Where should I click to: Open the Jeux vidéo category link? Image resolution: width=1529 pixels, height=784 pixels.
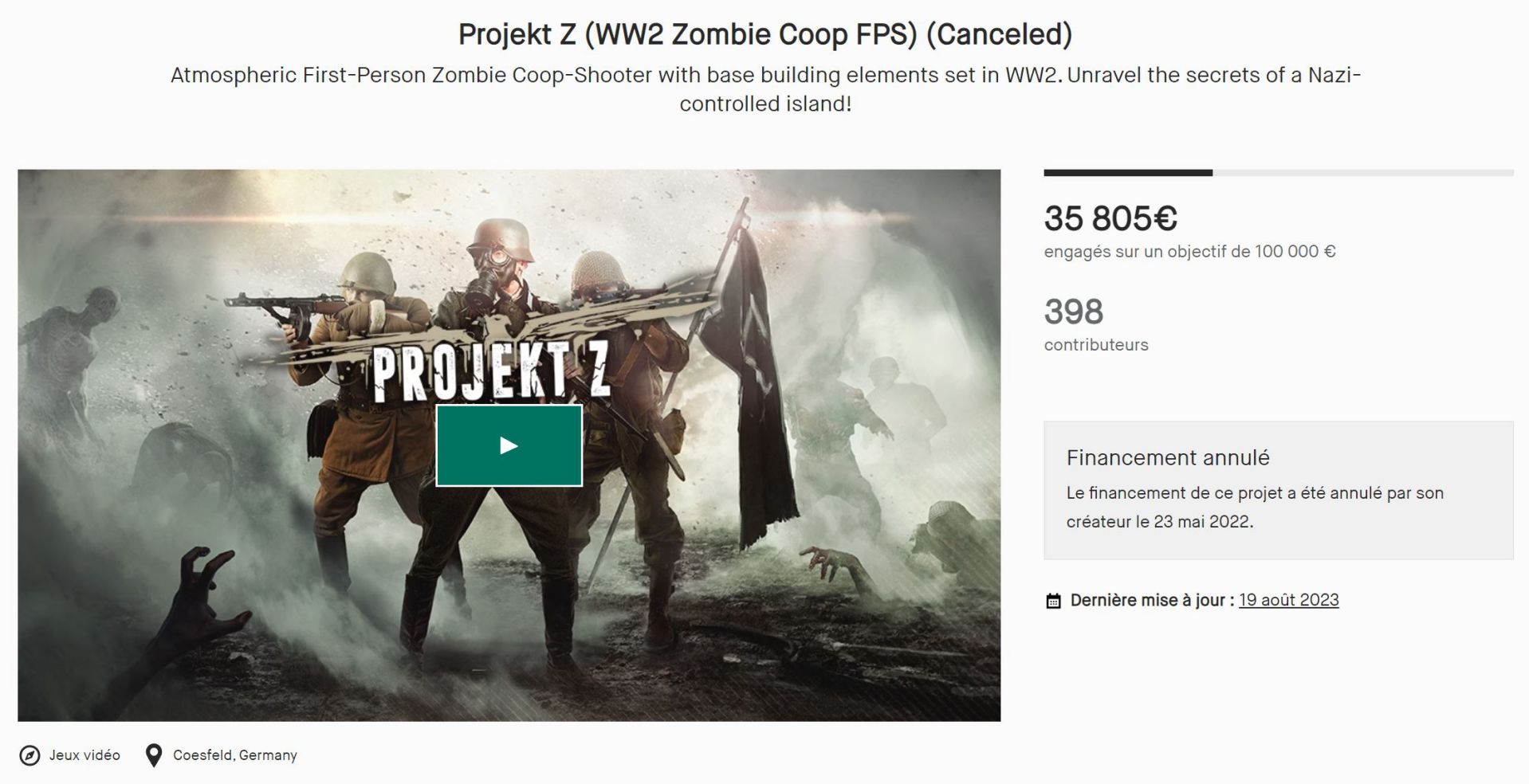85,755
